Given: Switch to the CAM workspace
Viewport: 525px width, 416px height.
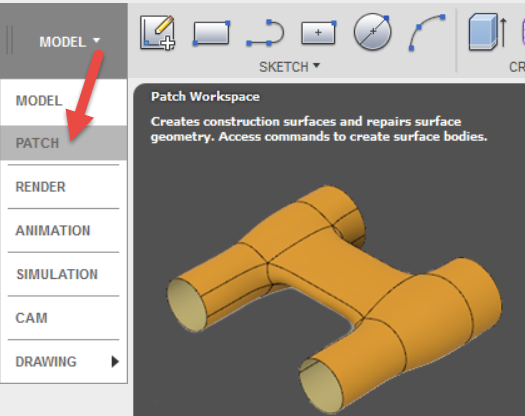Looking at the screenshot, I should click(x=64, y=318).
